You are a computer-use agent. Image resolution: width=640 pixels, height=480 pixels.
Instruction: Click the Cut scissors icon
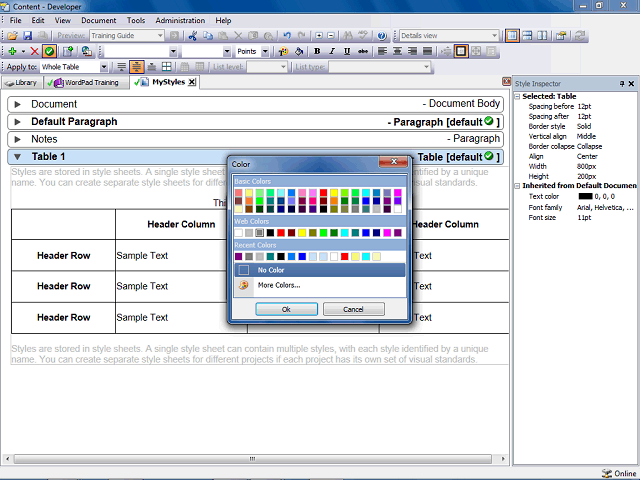(x=193, y=36)
